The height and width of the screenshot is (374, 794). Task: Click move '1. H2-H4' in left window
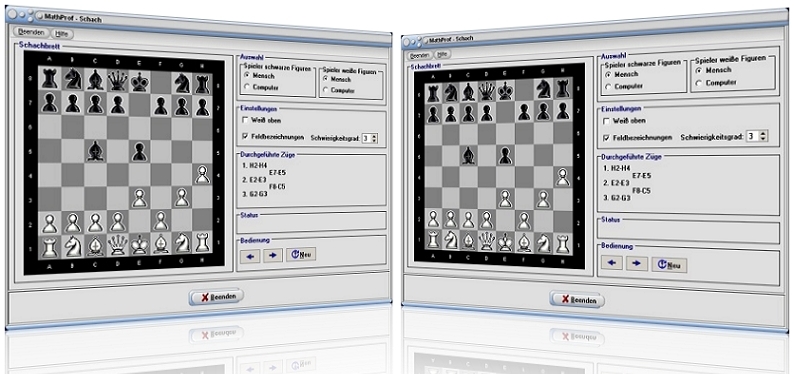(x=256, y=165)
